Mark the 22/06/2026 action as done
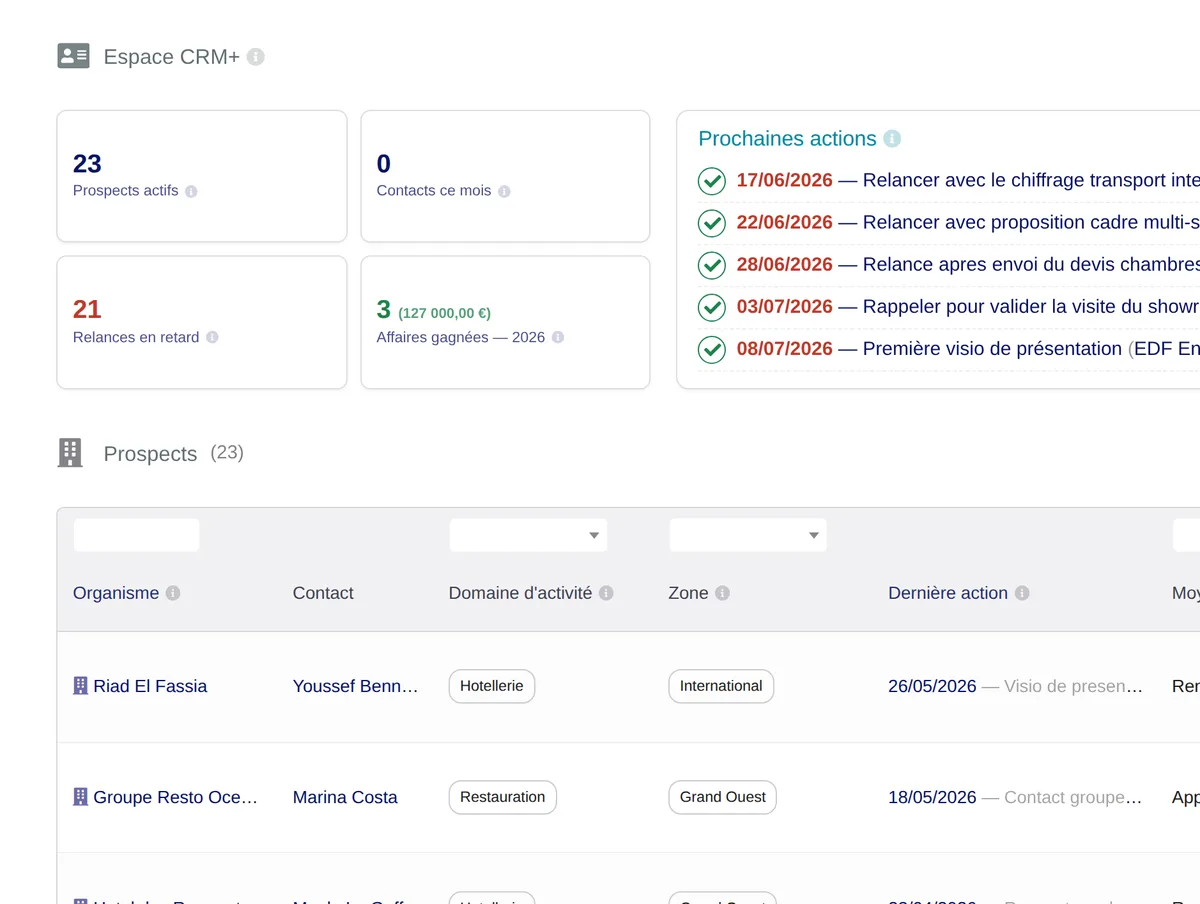Screen dimensions: 1200x904 [711, 223]
